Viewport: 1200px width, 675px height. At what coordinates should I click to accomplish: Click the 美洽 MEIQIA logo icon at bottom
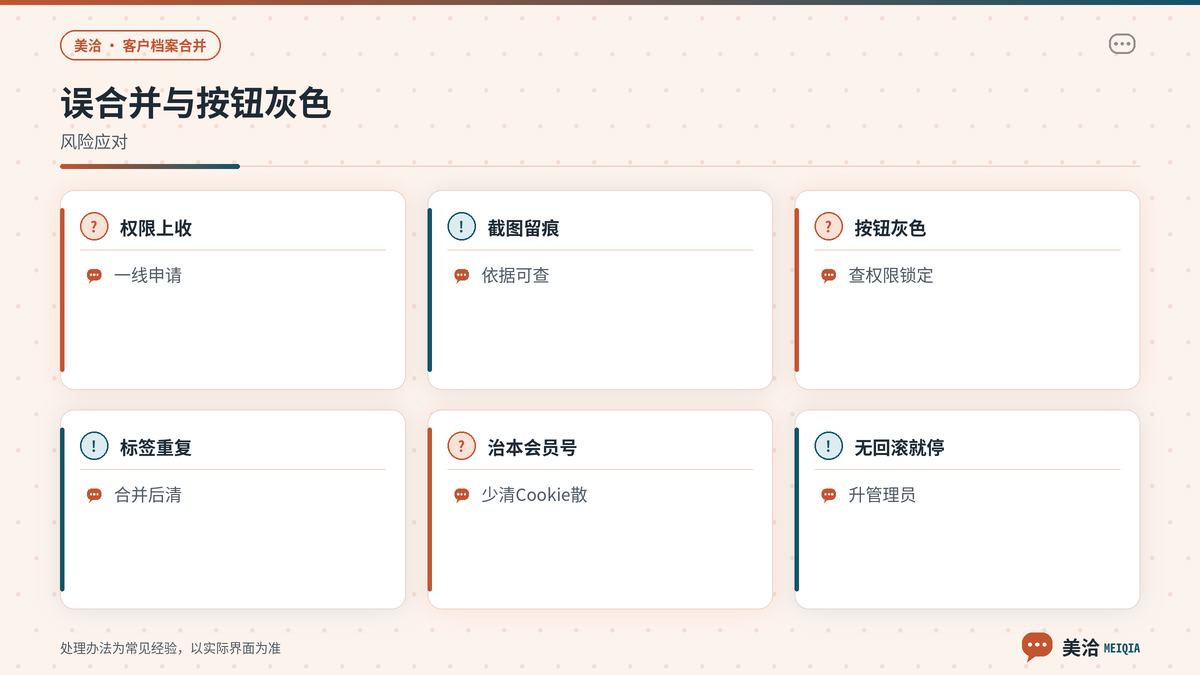click(1037, 647)
